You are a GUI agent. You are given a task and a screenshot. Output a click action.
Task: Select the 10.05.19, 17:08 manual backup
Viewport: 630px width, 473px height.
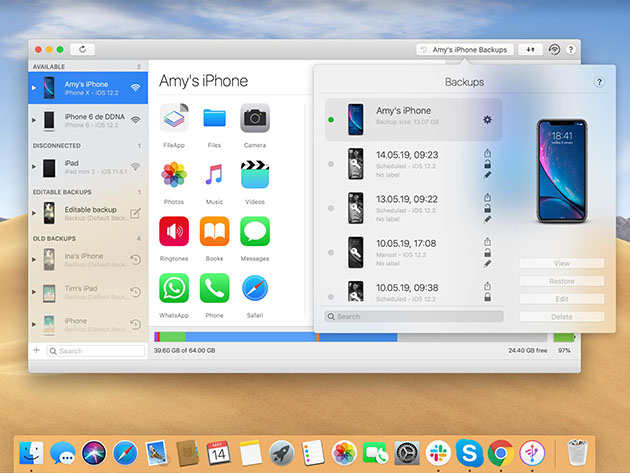point(413,252)
